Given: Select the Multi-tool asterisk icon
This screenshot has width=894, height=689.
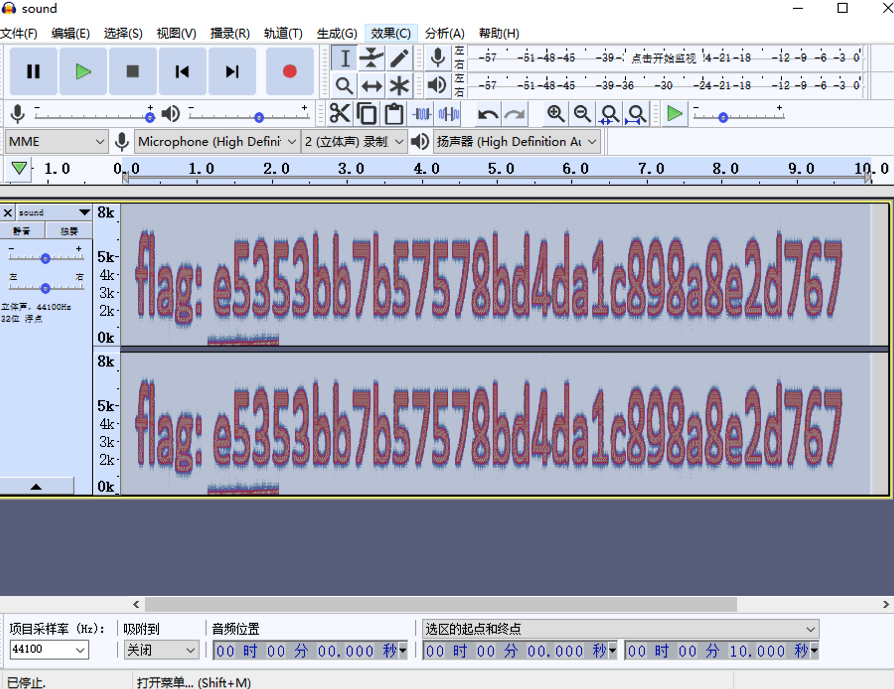Looking at the screenshot, I should pyautogui.click(x=399, y=86).
